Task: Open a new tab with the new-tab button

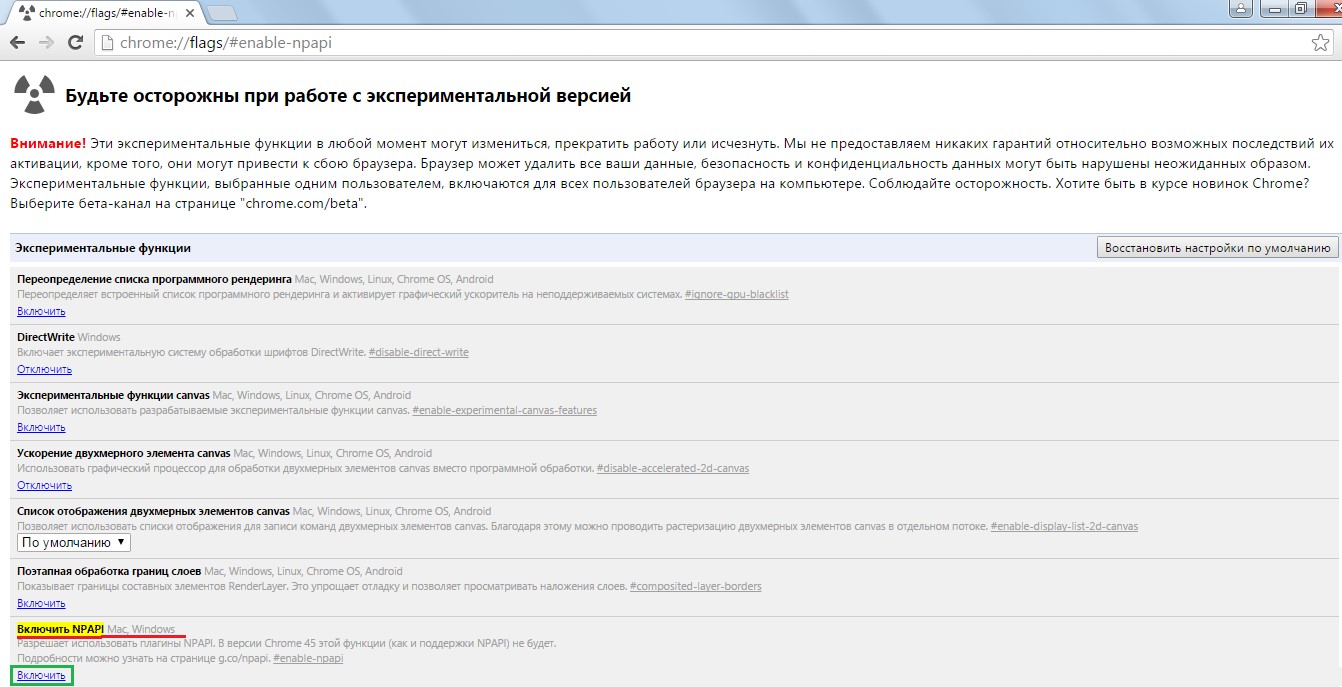Action: (221, 13)
